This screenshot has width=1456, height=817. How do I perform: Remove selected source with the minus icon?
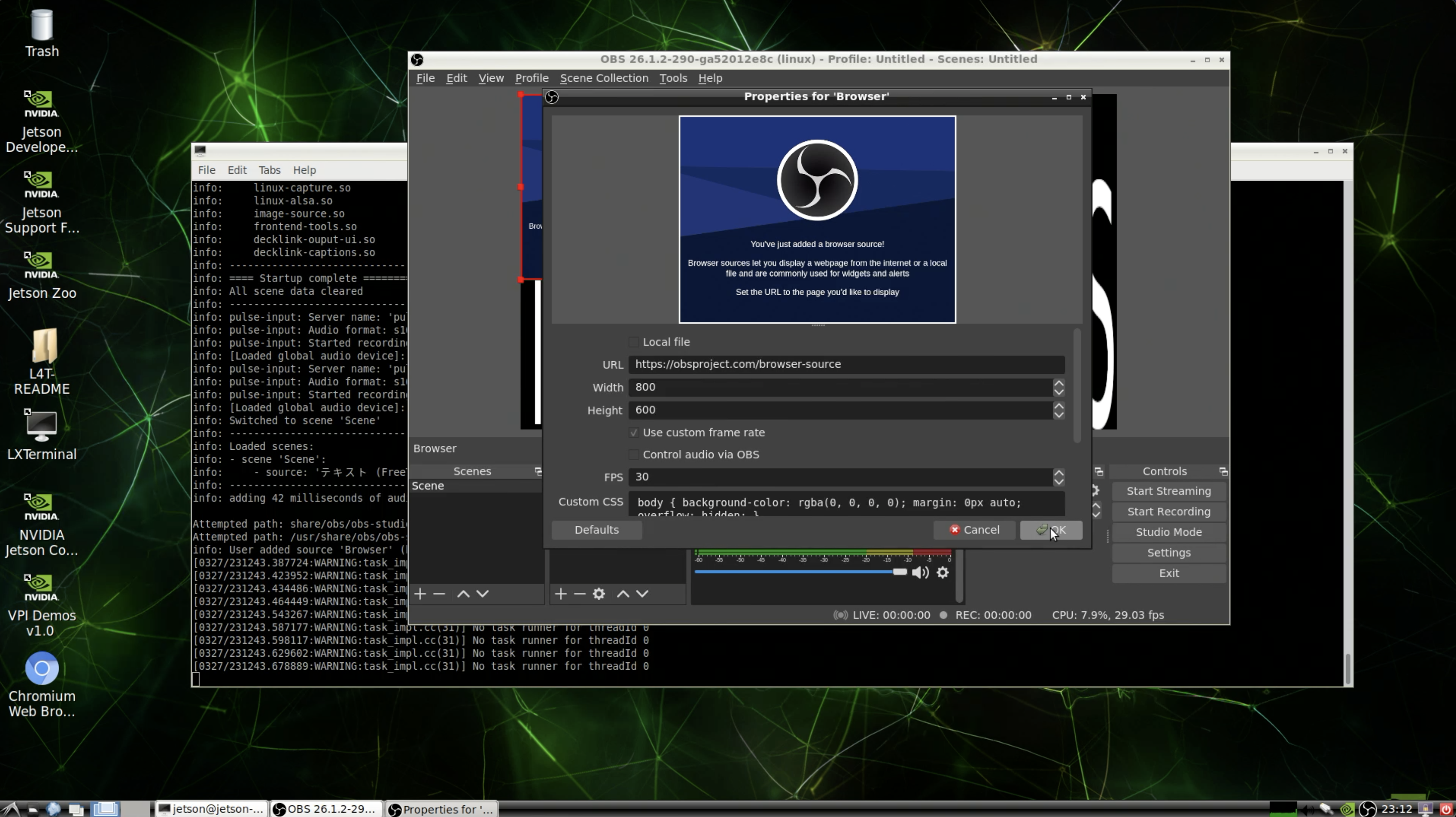coord(579,594)
